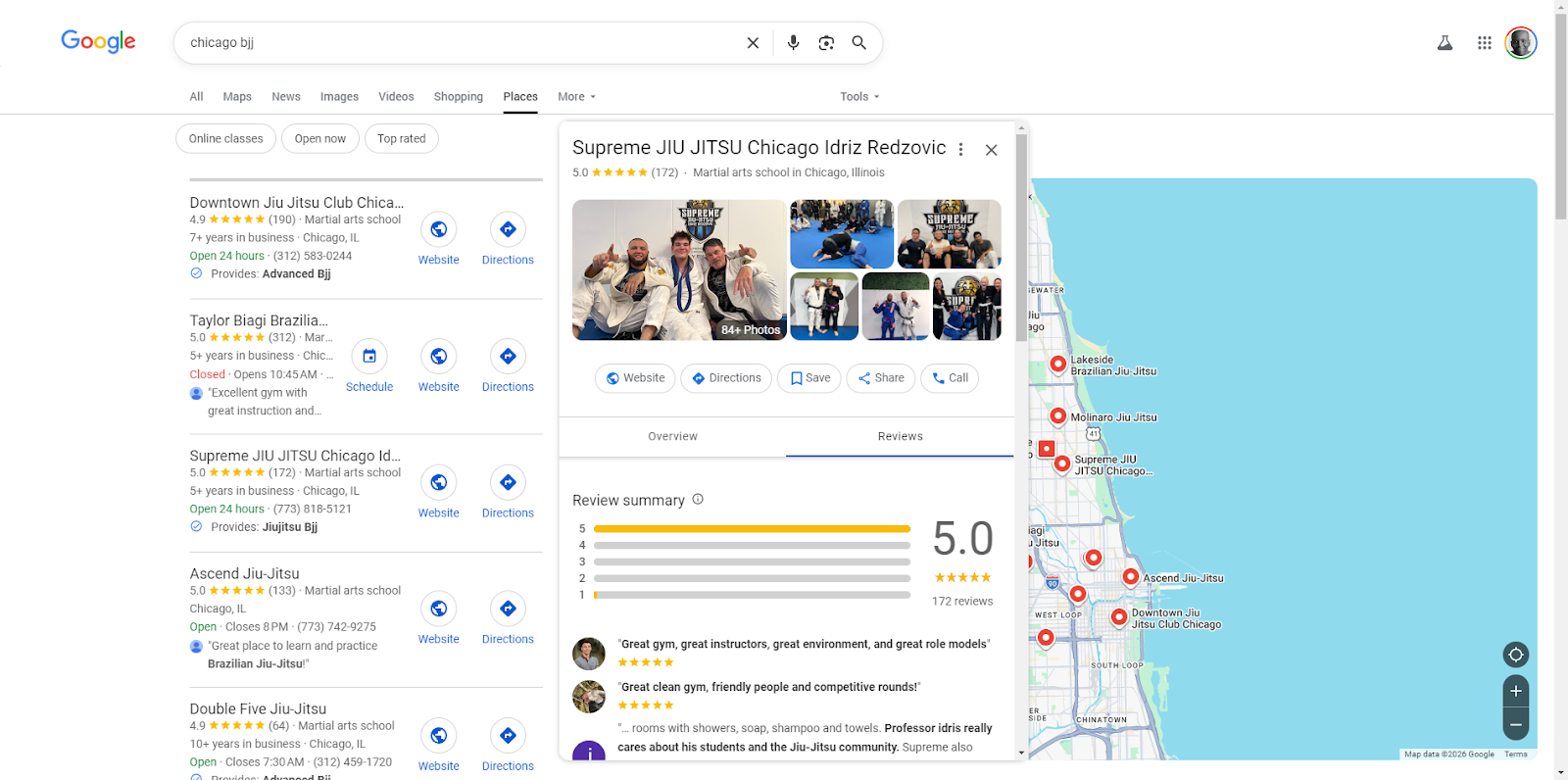1568x780 pixels.
Task: Toggle the Open now filter
Action: 320,139
